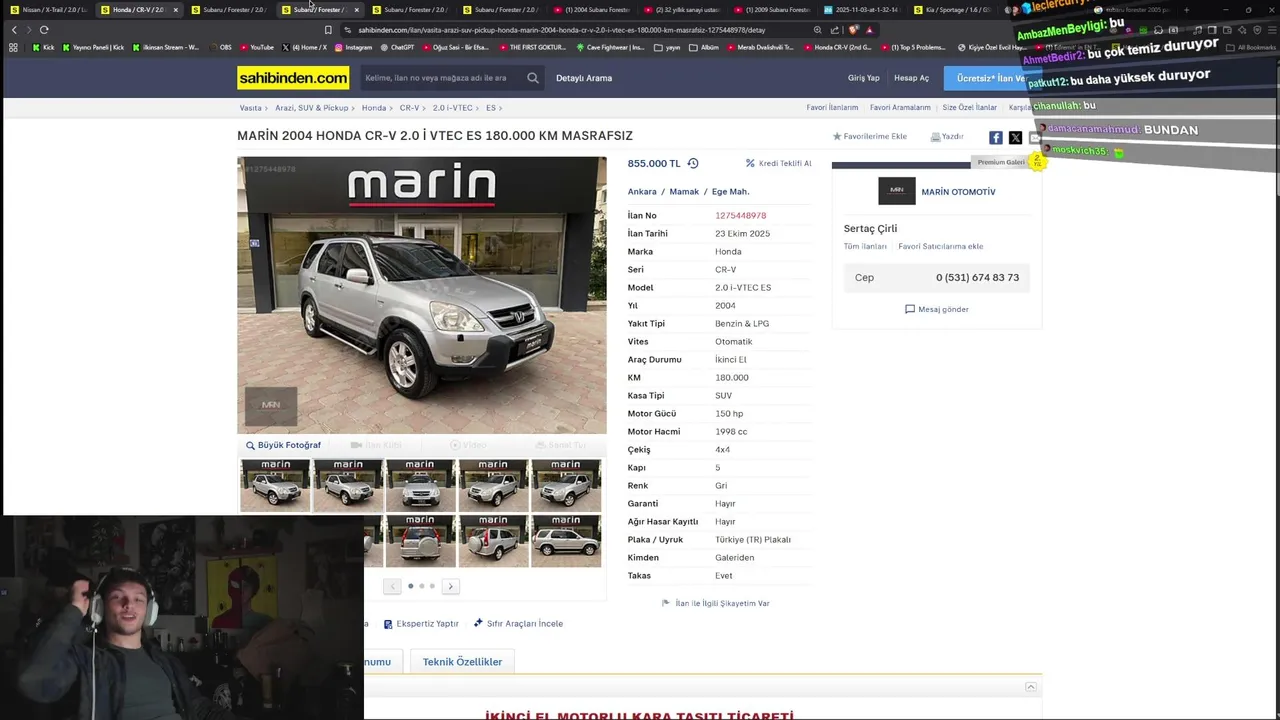Click Honda breadcrumb link
The width and height of the screenshot is (1280, 720).
[374, 108]
